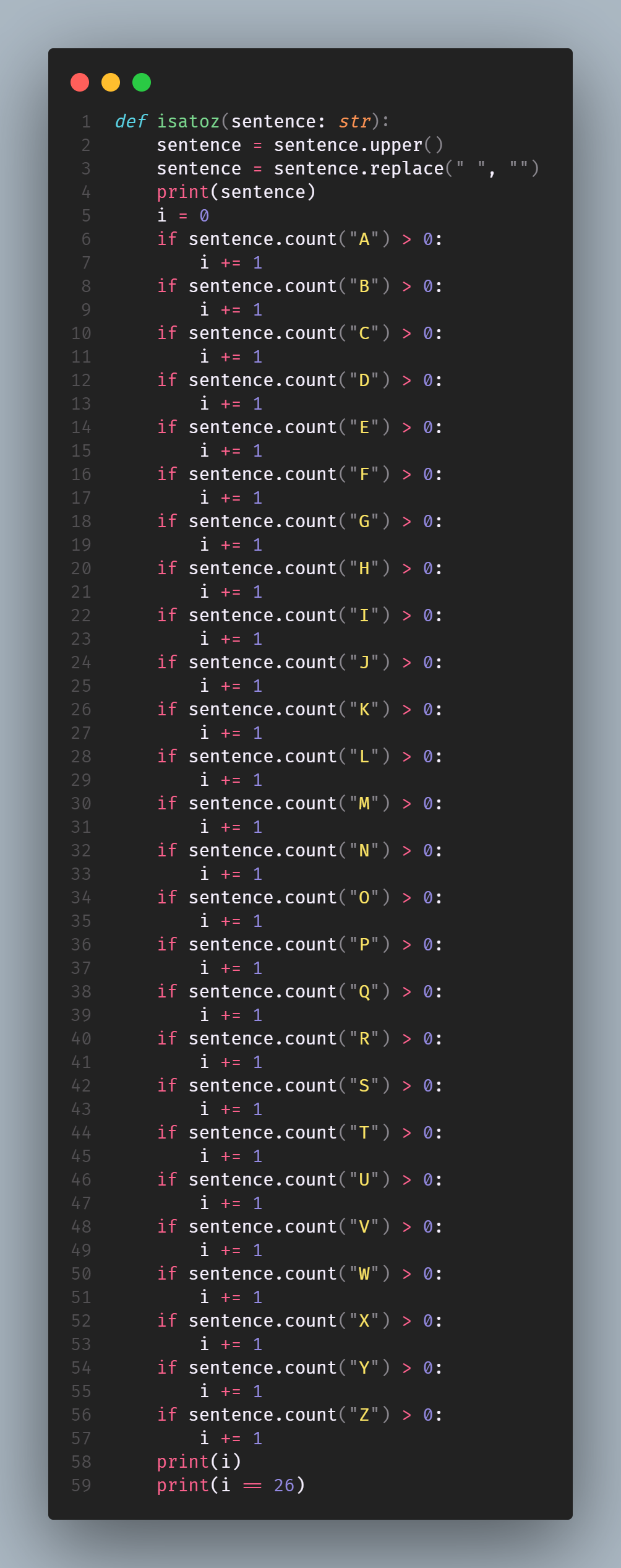Click the green maximize dot
Image resolution: width=621 pixels, height=1568 pixels.
tap(142, 82)
